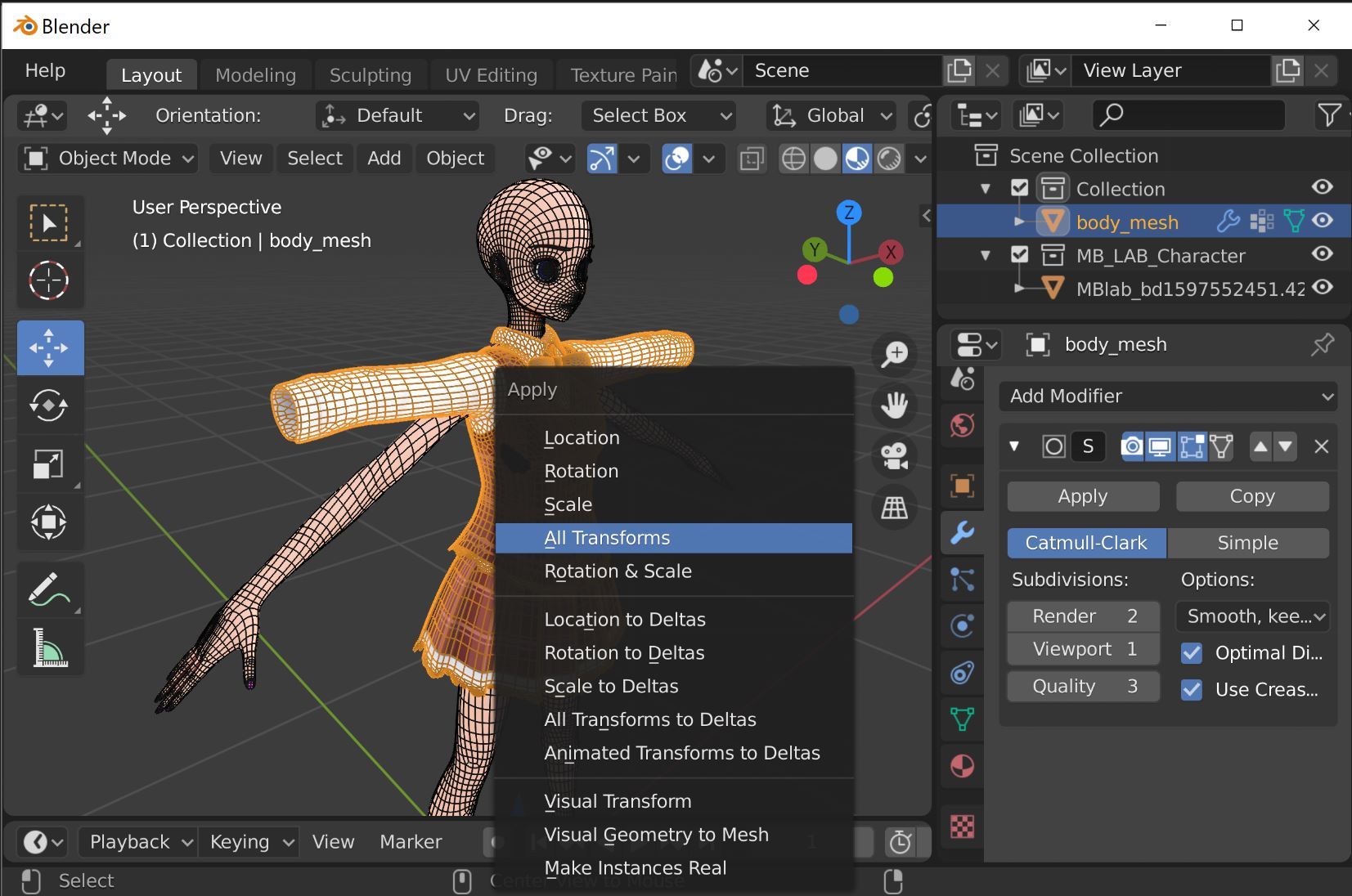Screen dimensions: 1352x896
Task: Open the Object Mode dropdown
Action: (x=109, y=159)
